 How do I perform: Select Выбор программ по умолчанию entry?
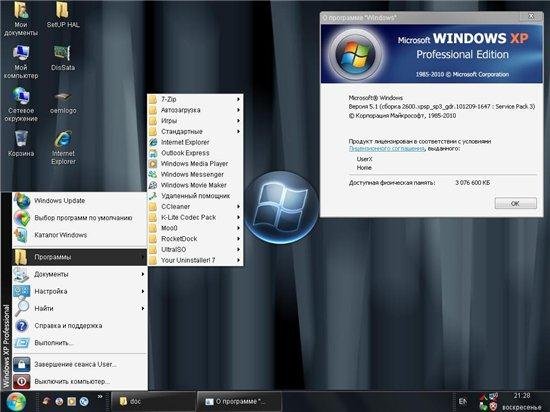click(x=80, y=218)
